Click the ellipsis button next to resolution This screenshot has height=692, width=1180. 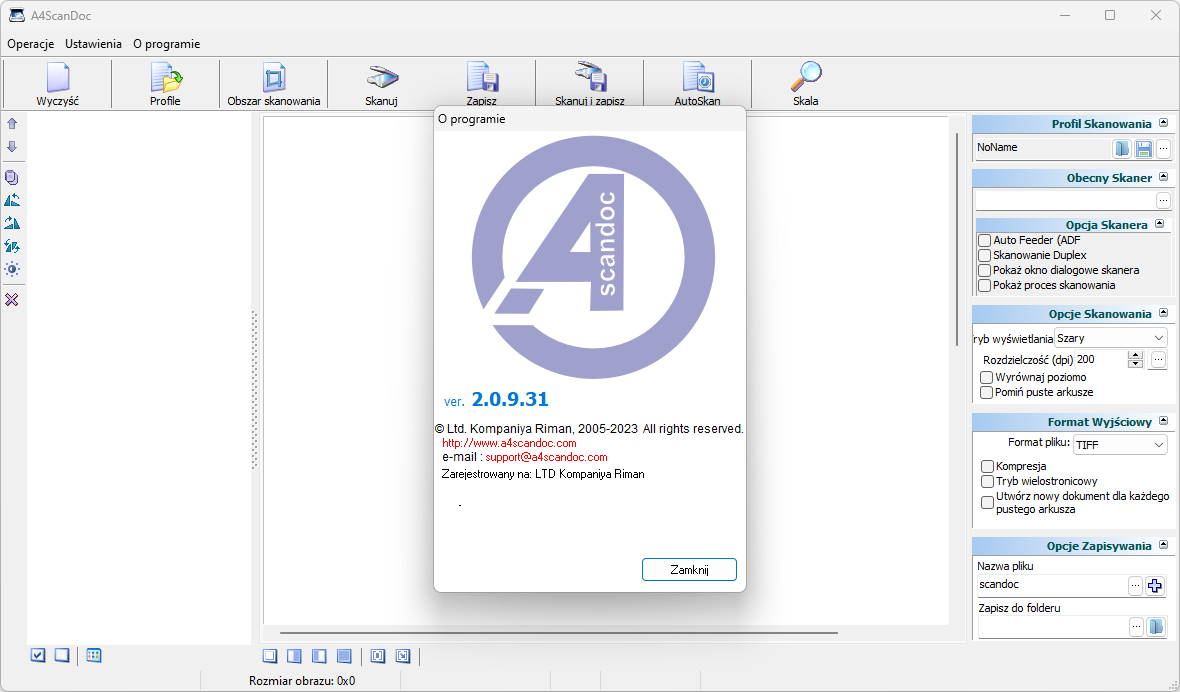click(x=1158, y=360)
